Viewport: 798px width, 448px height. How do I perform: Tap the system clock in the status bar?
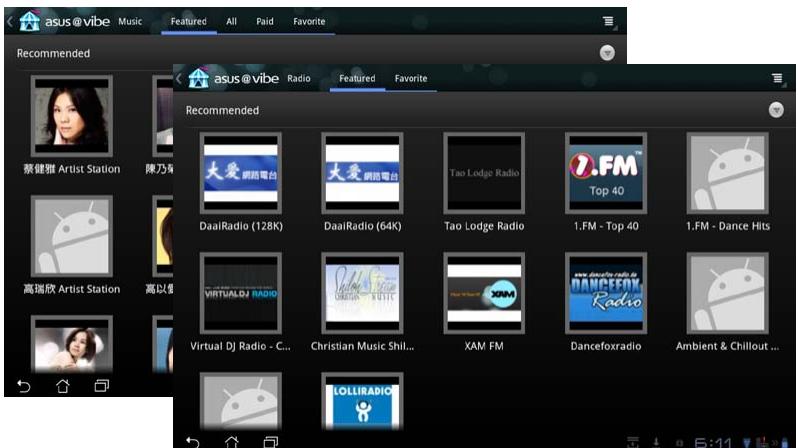(714, 442)
